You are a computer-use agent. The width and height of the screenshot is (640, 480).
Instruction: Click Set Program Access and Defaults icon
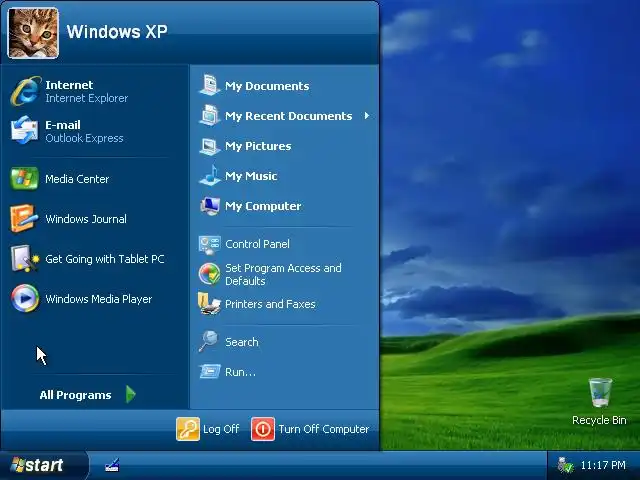[x=209, y=274]
